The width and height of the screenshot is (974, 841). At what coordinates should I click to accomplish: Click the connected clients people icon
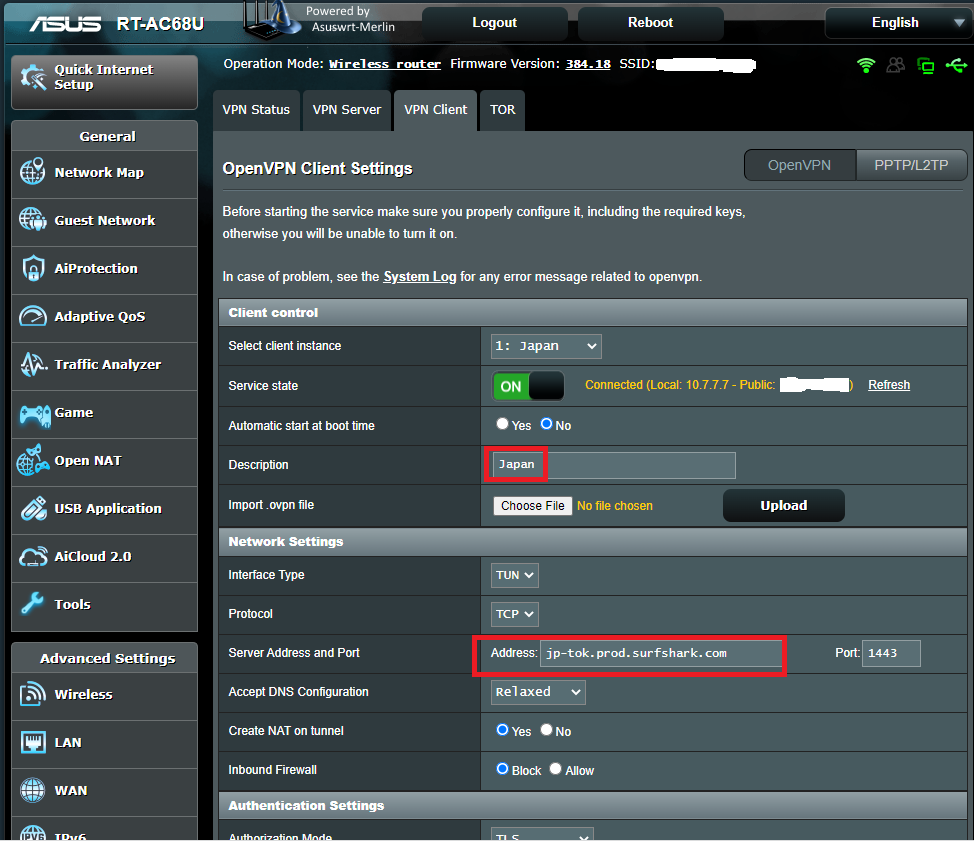(896, 65)
